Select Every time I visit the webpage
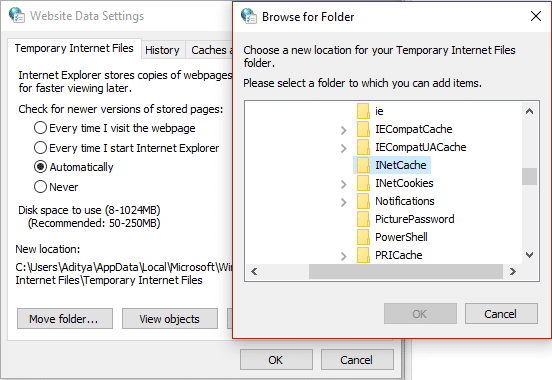 [x=114, y=128]
